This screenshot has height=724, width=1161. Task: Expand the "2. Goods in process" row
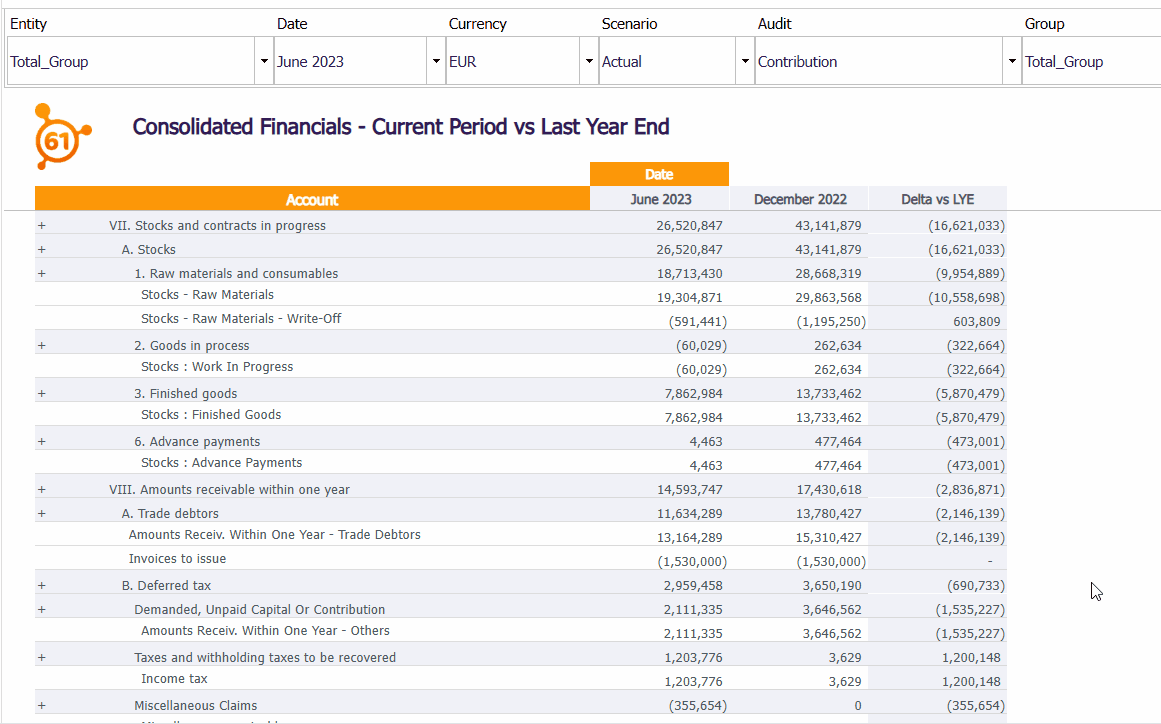(x=41, y=345)
